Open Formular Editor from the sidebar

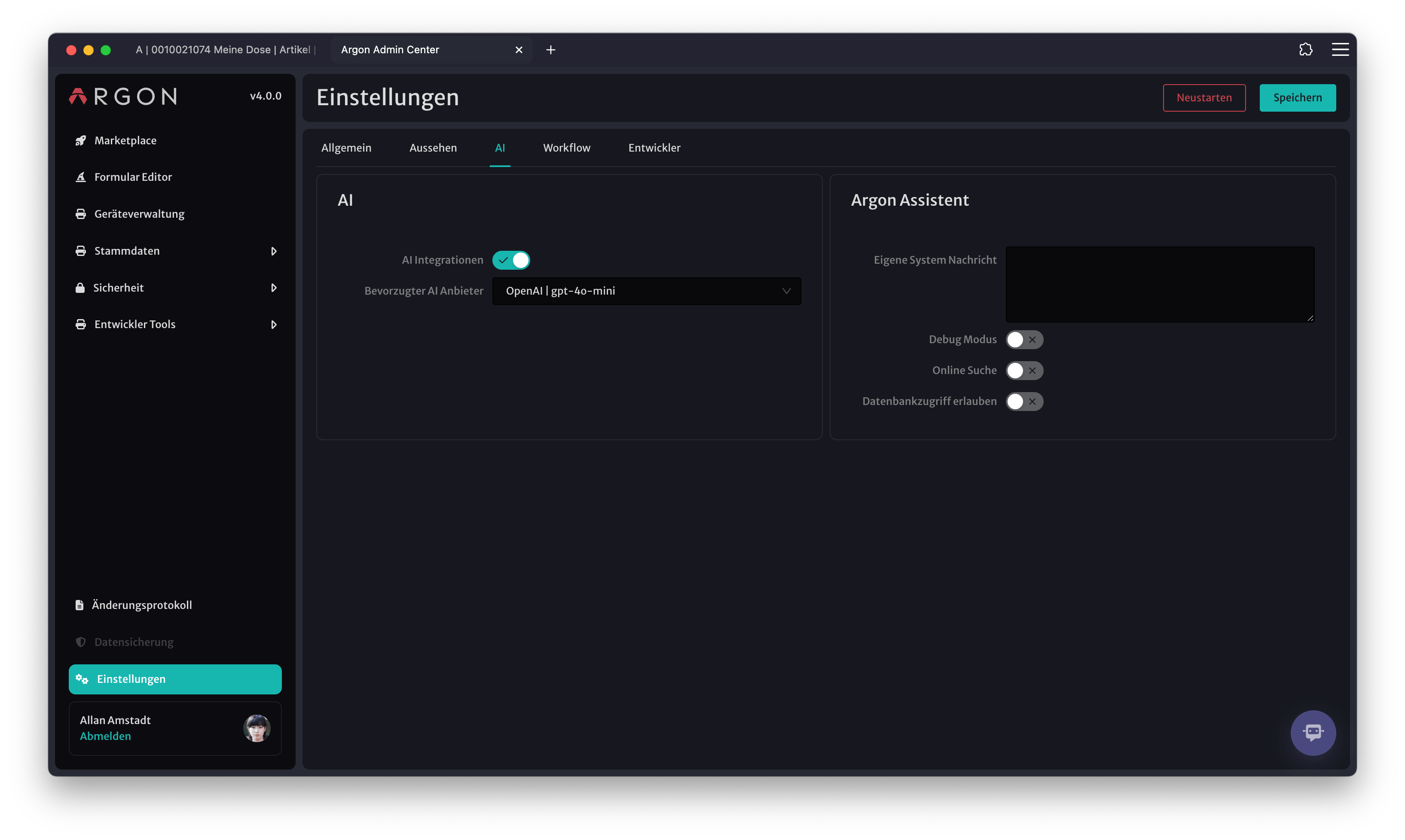coord(175,177)
